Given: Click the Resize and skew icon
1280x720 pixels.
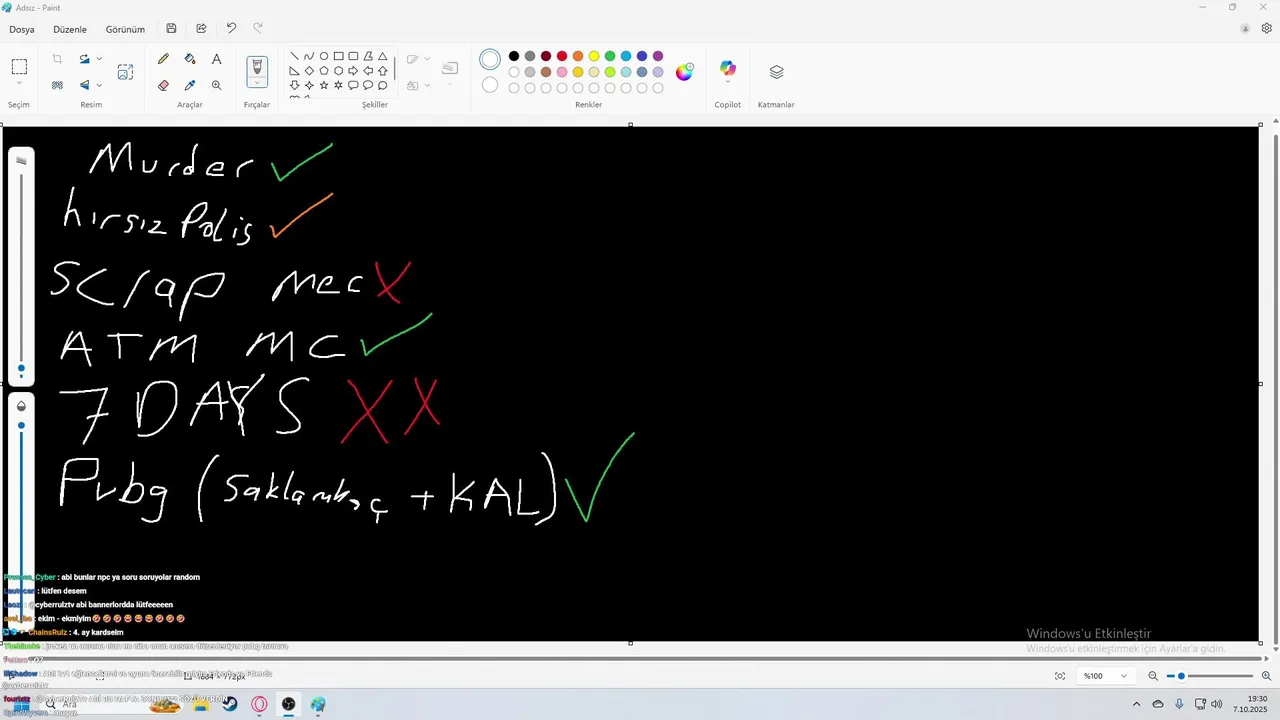Looking at the screenshot, I should 125,72.
